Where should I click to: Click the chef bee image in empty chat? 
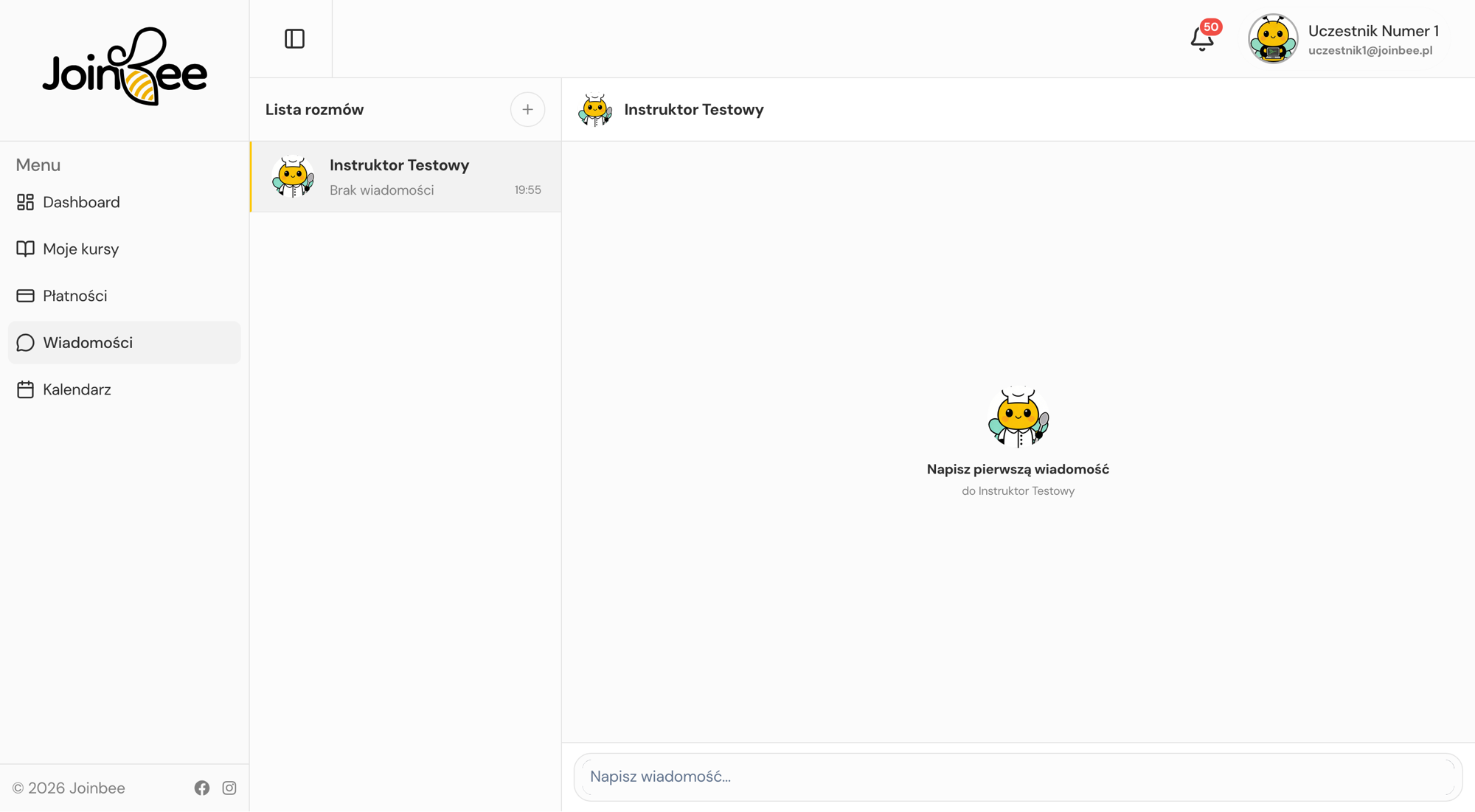click(1018, 417)
